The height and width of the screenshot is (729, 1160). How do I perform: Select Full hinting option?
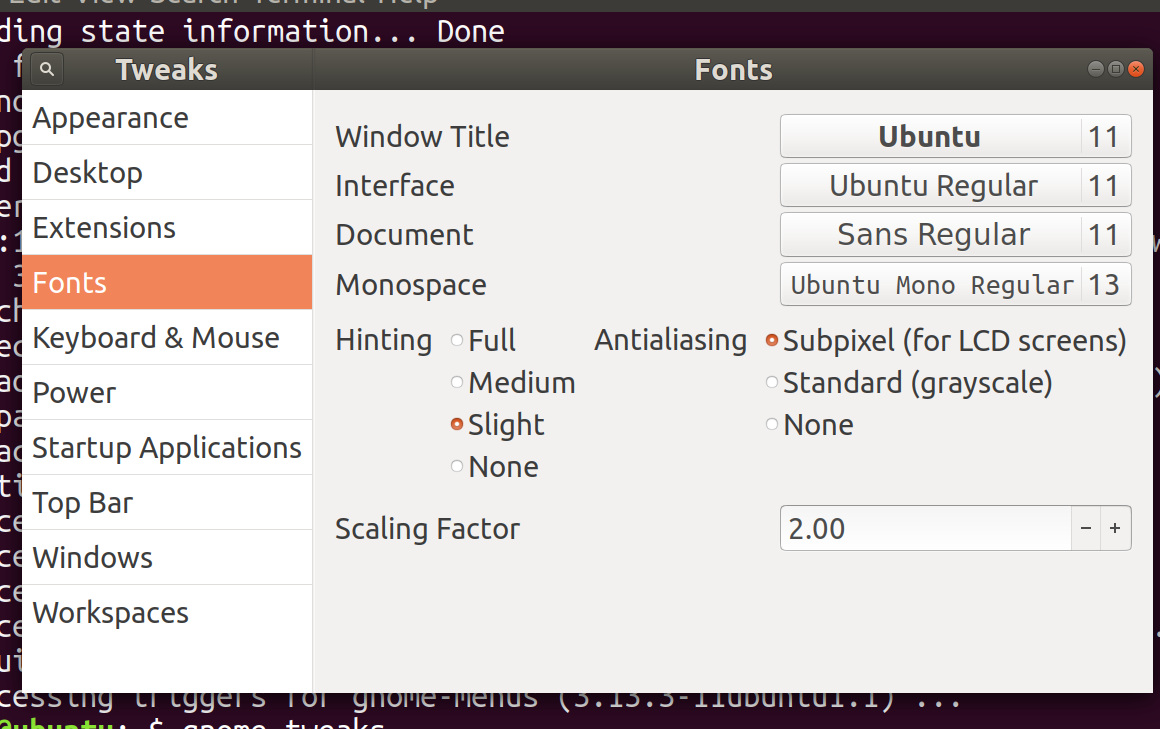point(458,340)
